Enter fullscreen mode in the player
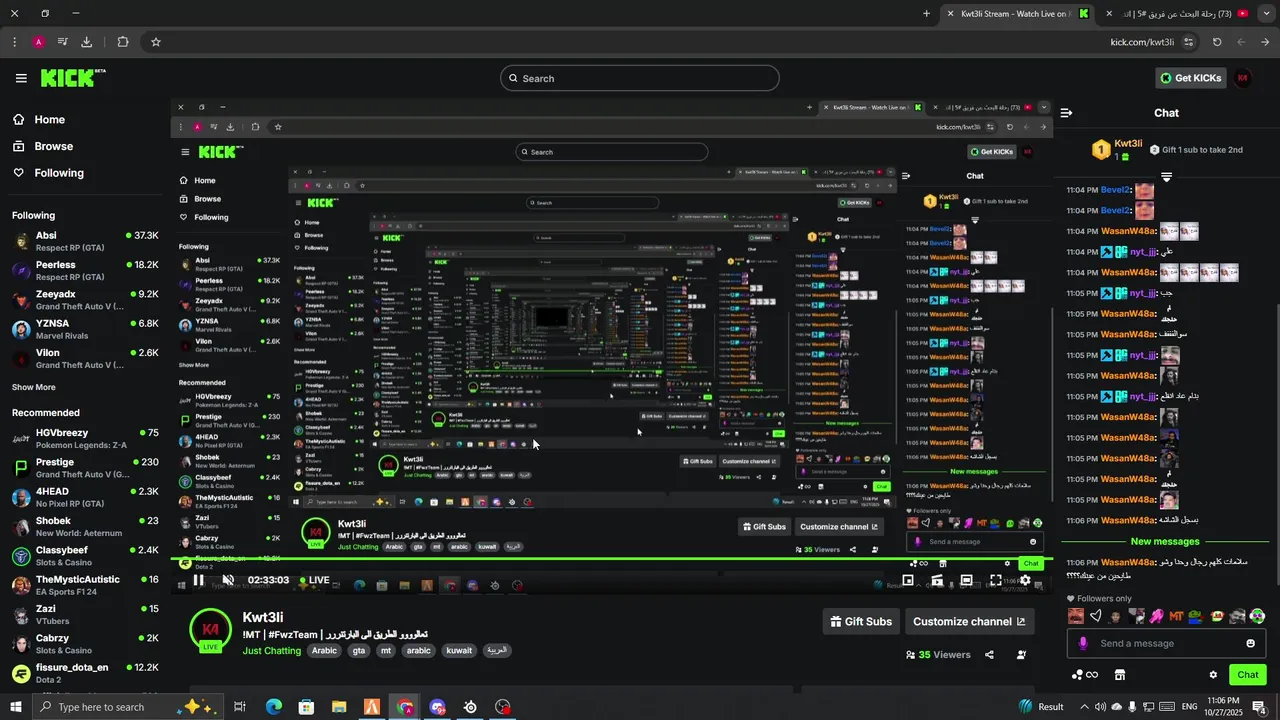Viewport: 1280px width, 720px height. pyautogui.click(x=996, y=580)
